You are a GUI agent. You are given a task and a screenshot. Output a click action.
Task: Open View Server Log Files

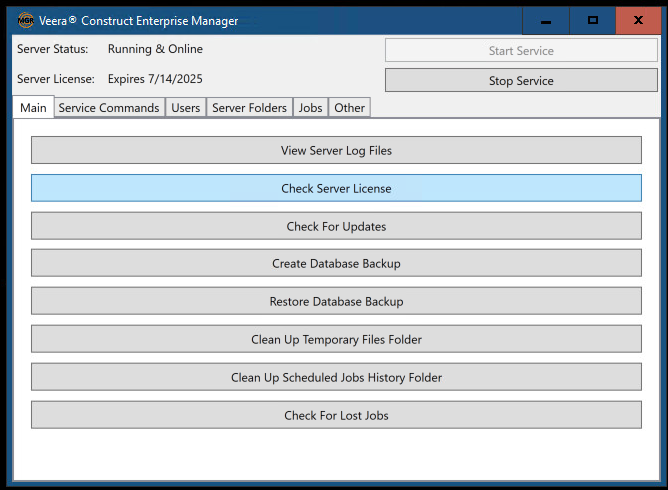[x=336, y=150]
